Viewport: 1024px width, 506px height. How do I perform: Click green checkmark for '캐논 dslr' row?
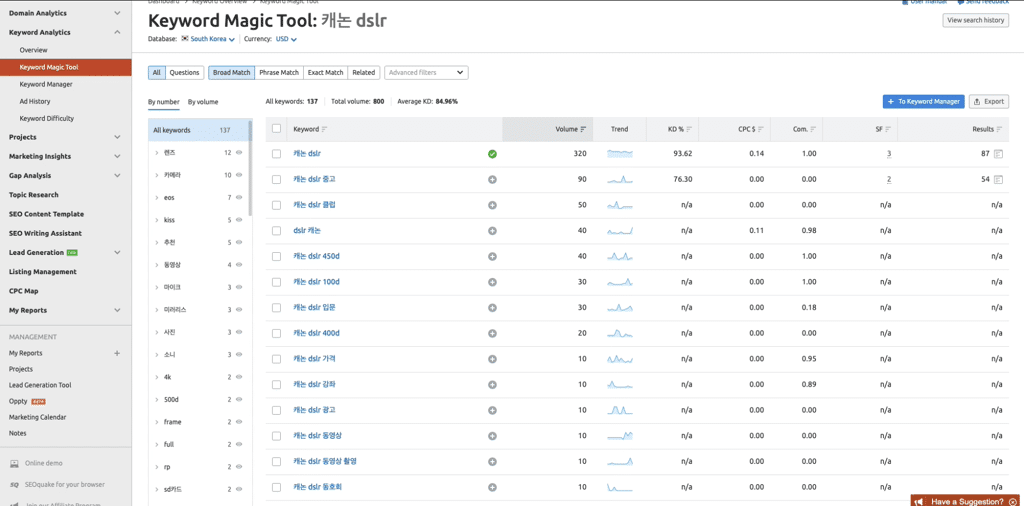[x=492, y=154]
